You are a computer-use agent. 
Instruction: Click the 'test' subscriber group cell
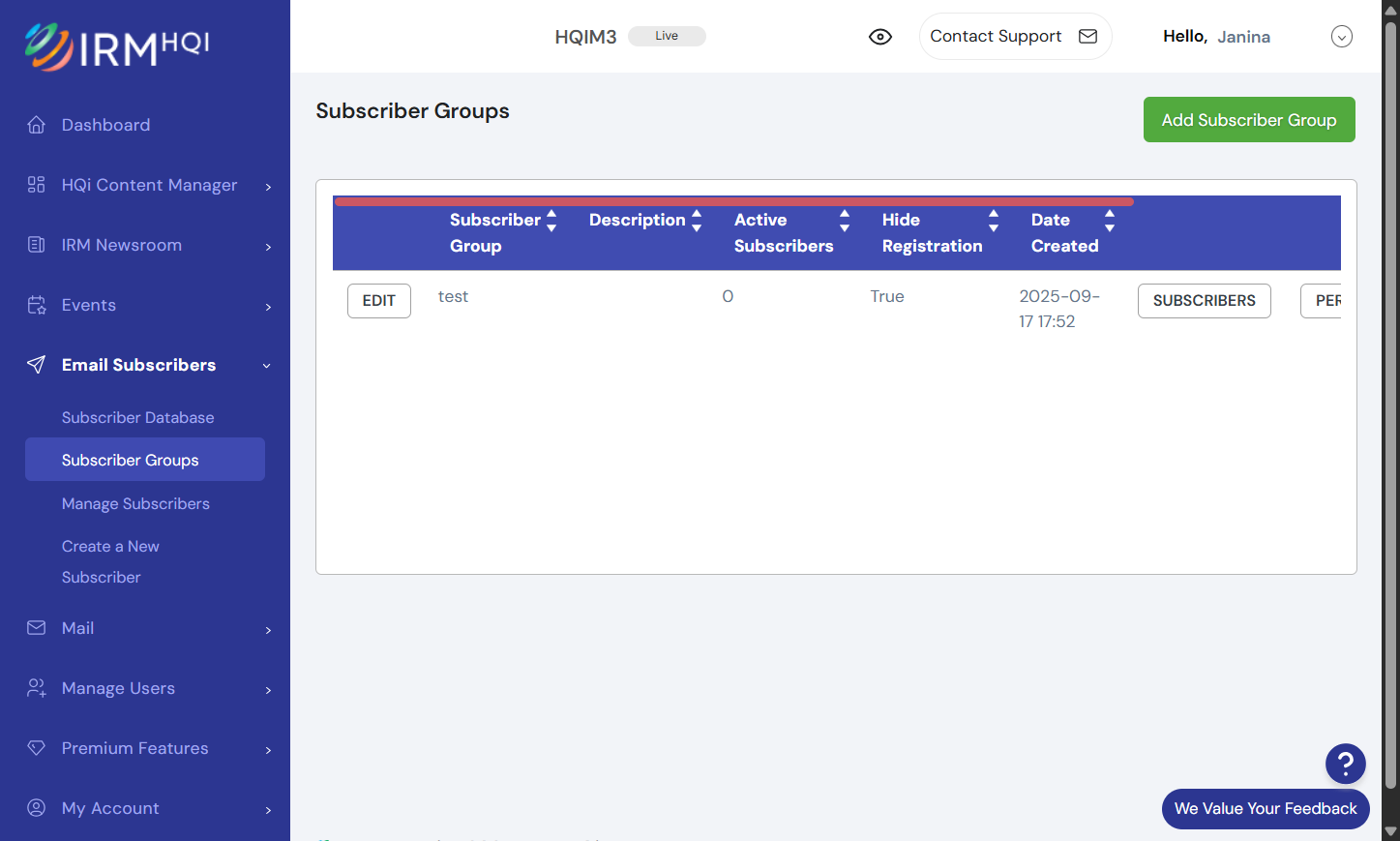tap(453, 296)
